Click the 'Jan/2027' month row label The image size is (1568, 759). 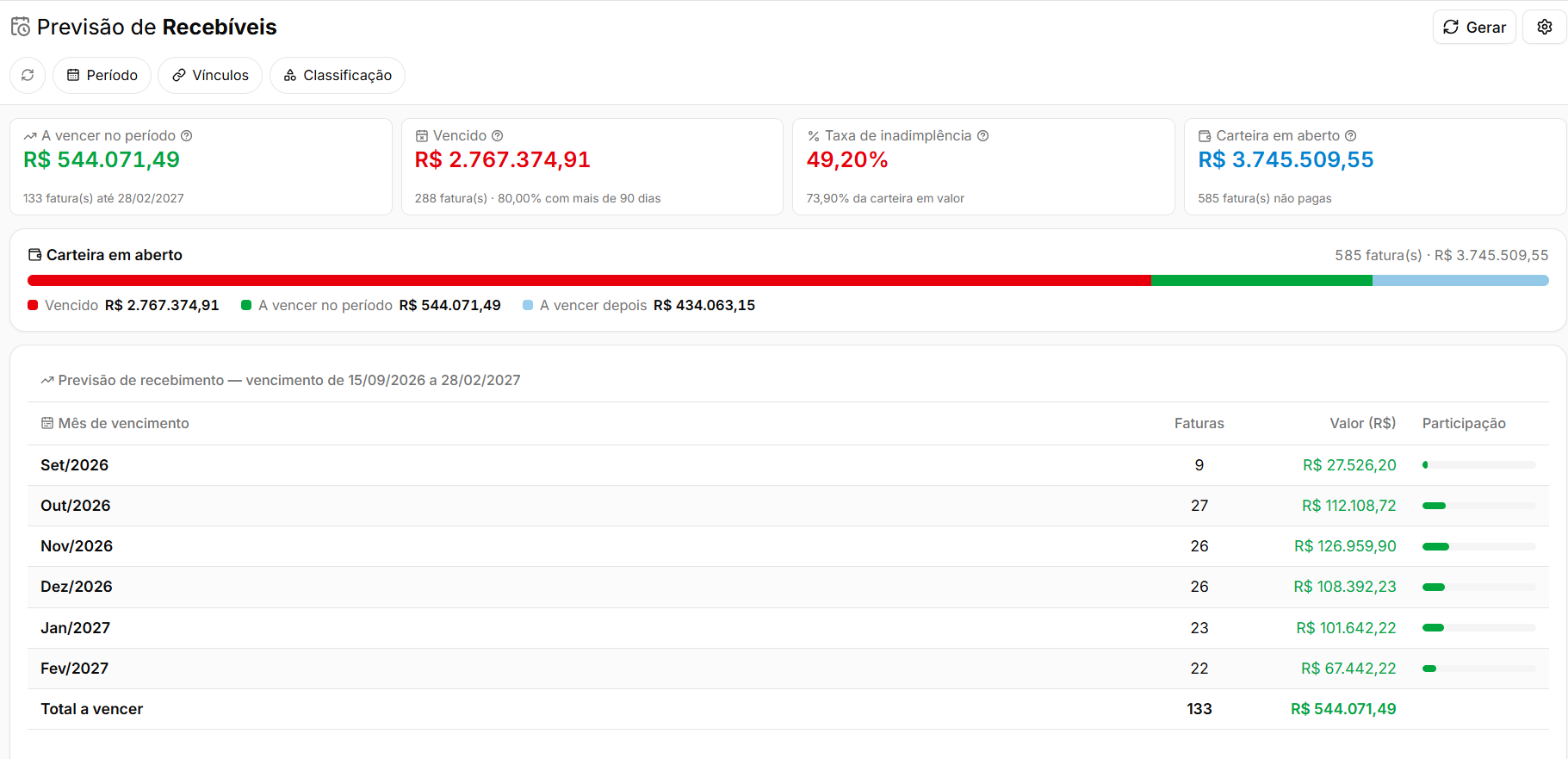tap(76, 628)
